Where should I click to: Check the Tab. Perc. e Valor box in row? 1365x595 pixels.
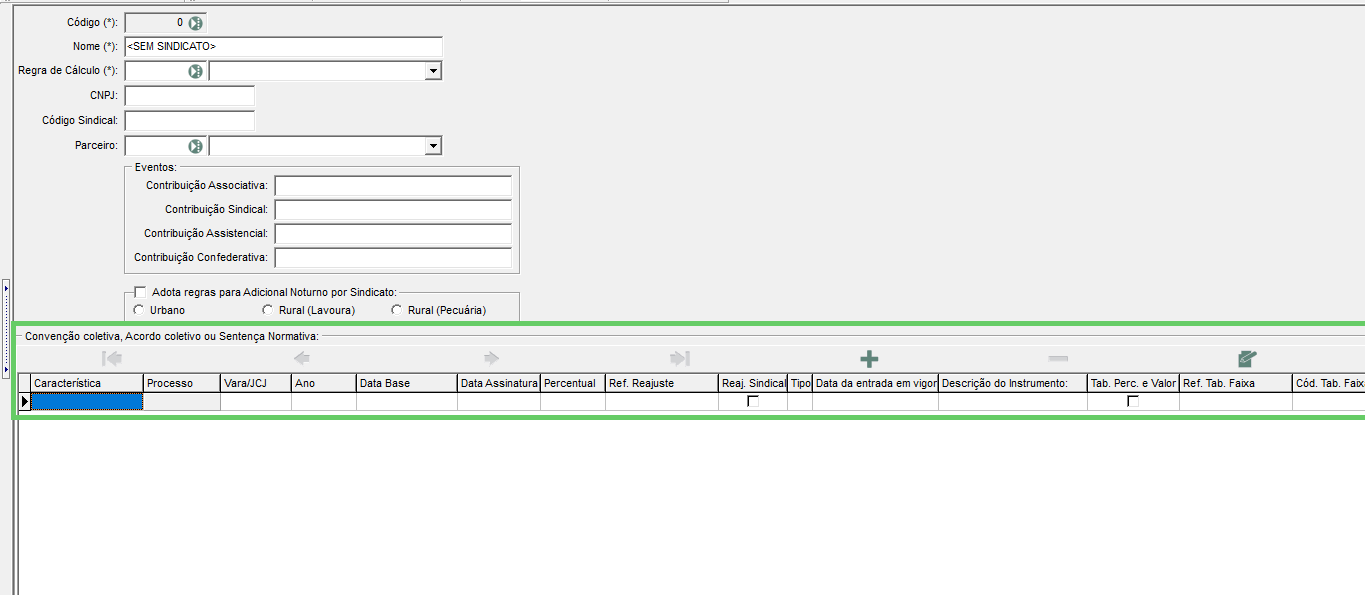tap(1133, 401)
